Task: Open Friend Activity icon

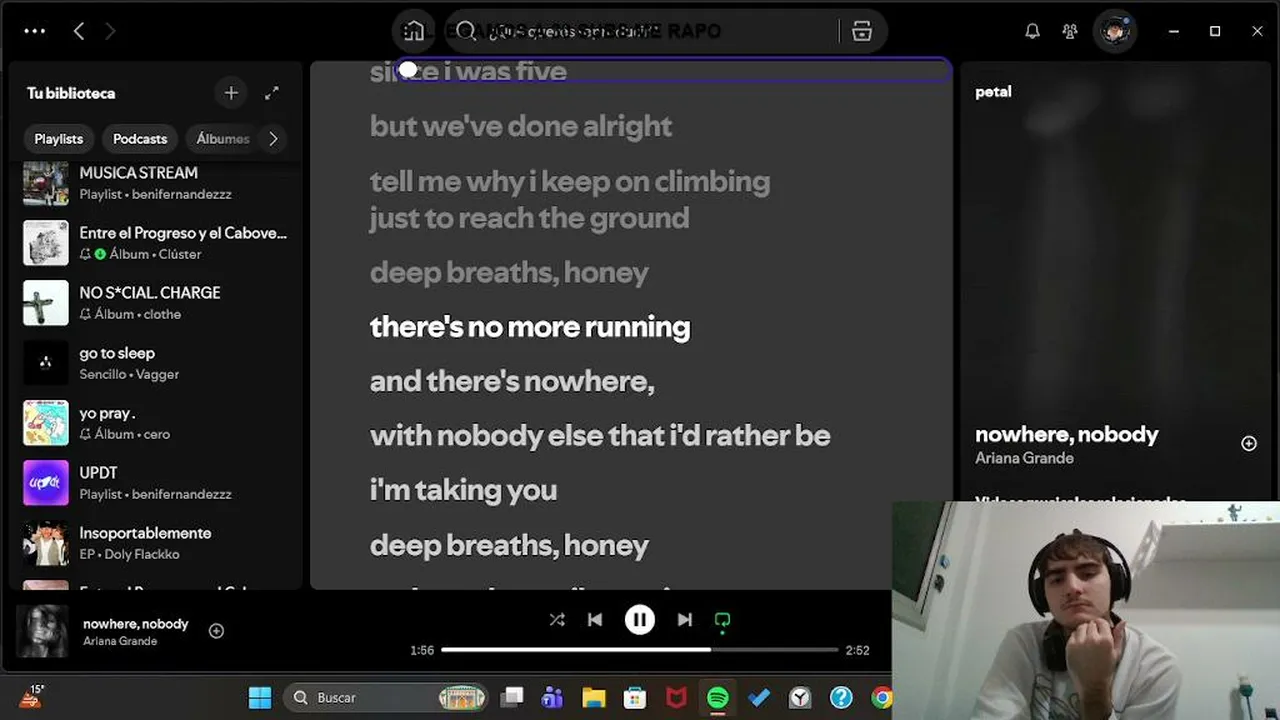Action: (x=1070, y=31)
